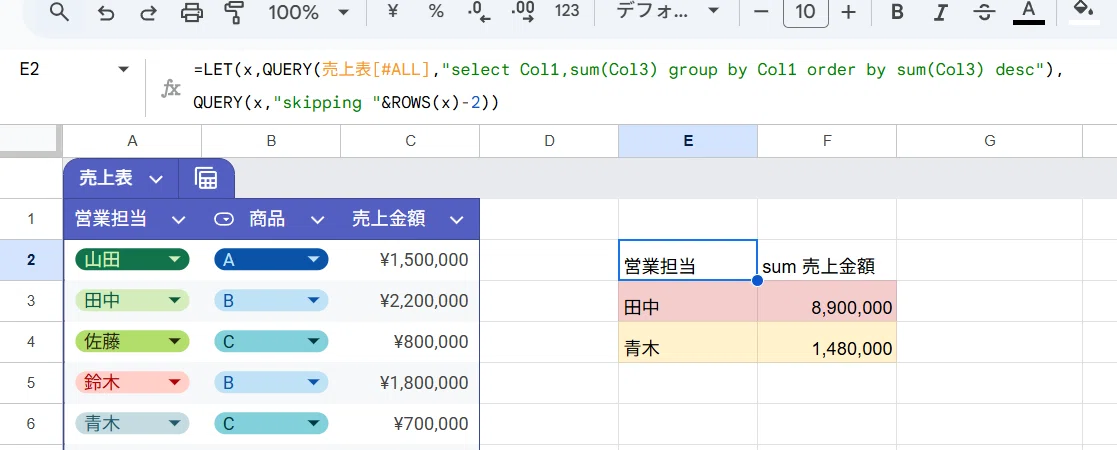Click the search magnifier icon in toolbar
This screenshot has height=450, width=1117.
click(59, 11)
